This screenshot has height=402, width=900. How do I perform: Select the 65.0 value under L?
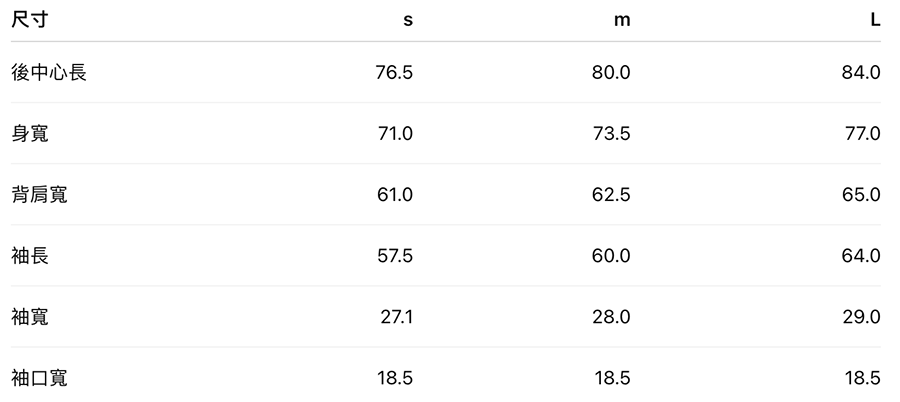[x=861, y=194]
